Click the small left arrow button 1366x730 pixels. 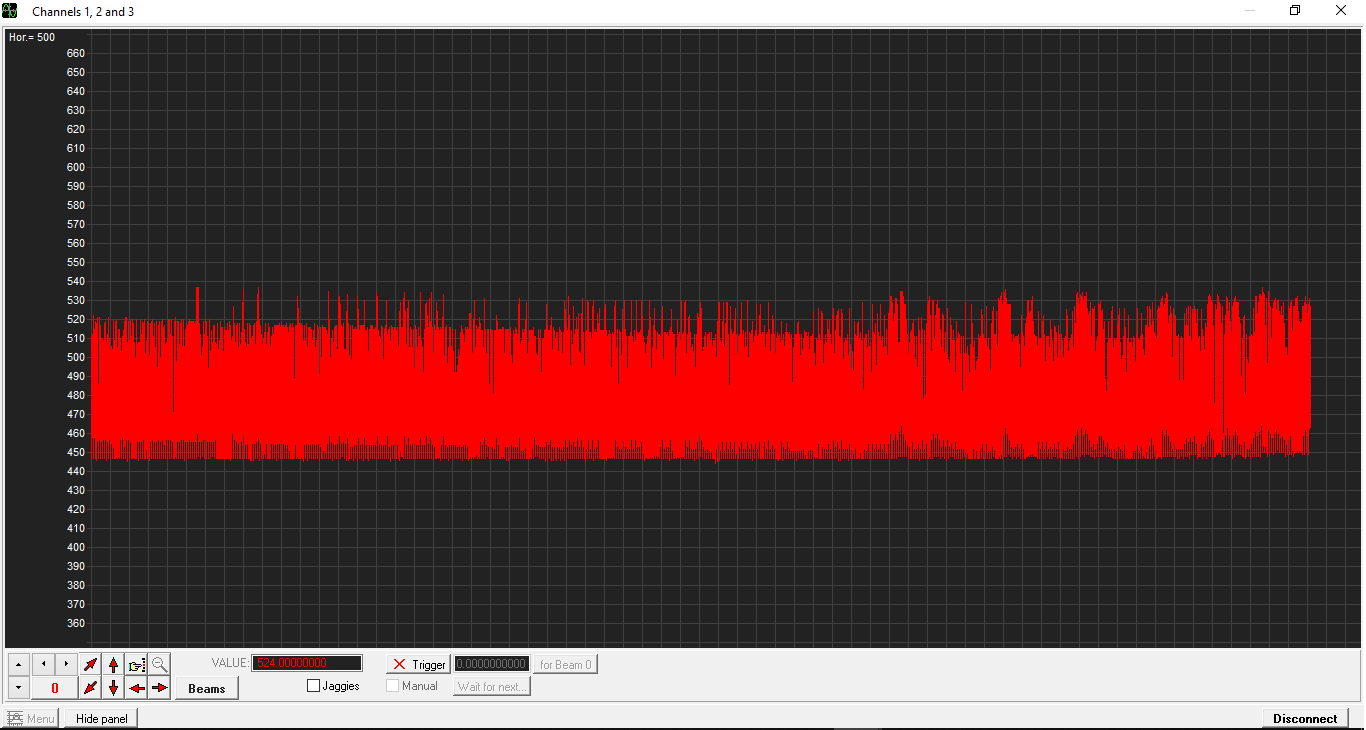point(43,664)
